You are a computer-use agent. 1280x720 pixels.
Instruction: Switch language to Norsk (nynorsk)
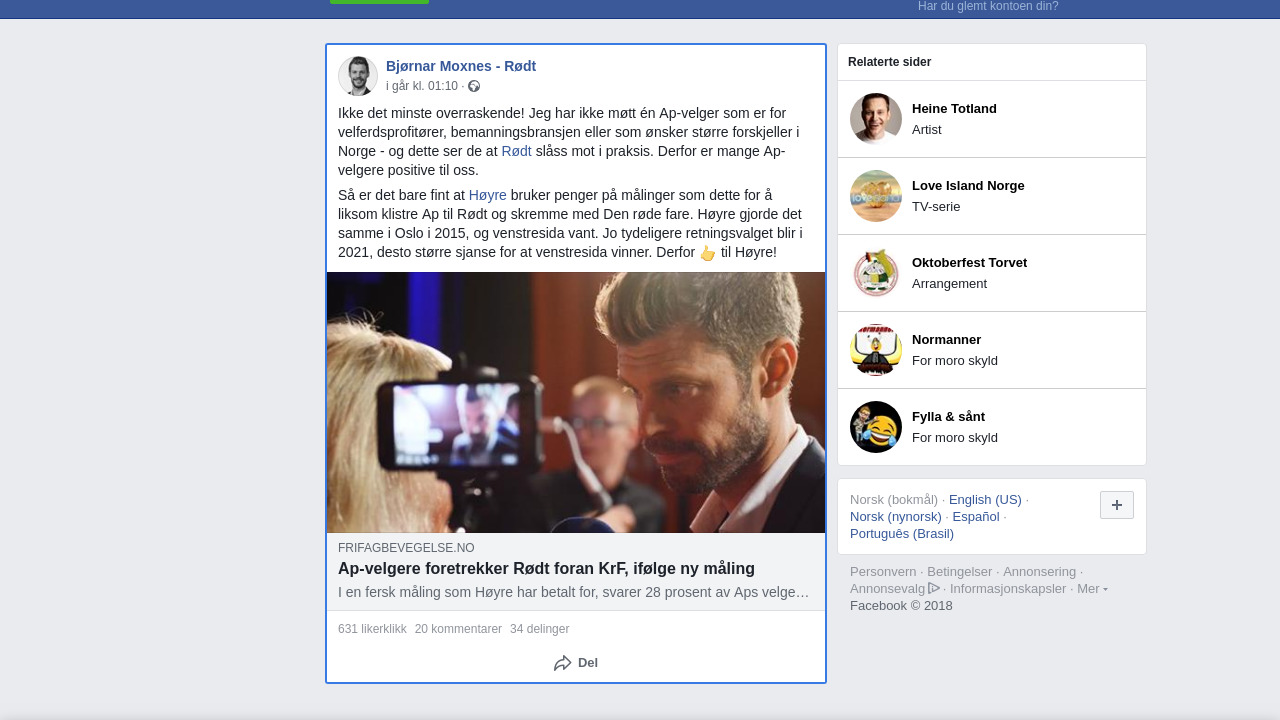tap(896, 517)
